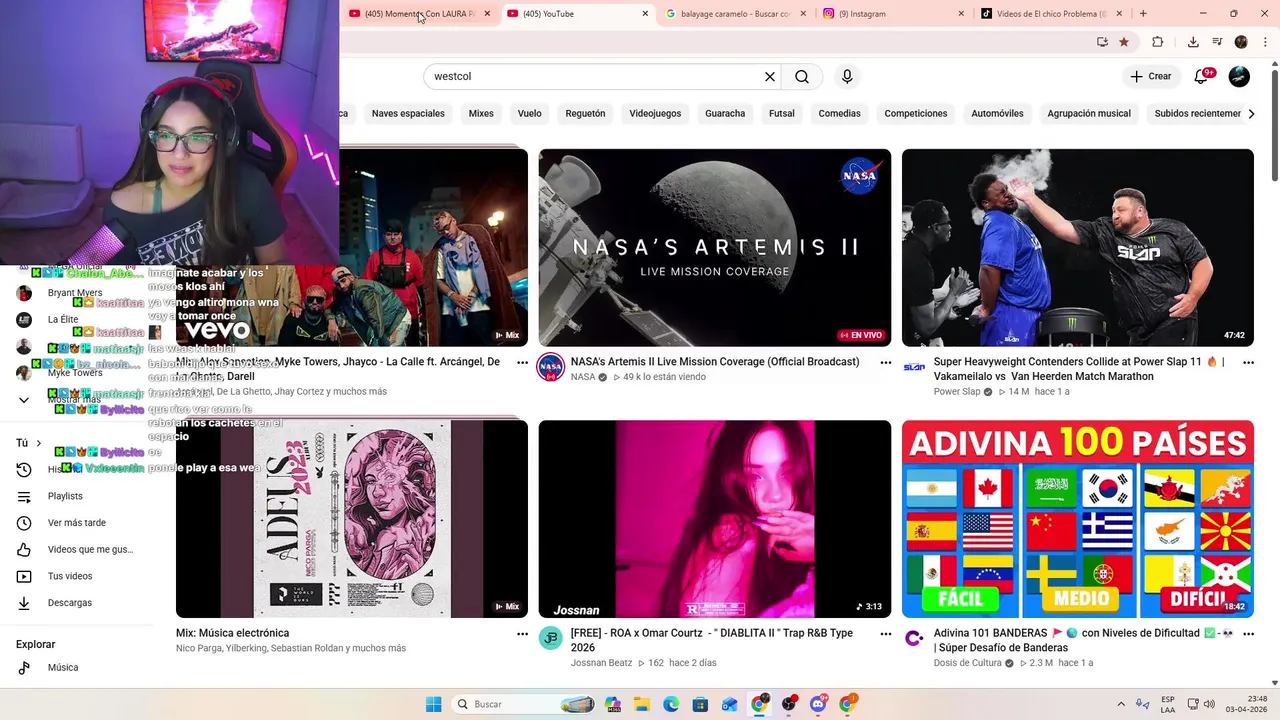
Task: Open the notifications bell
Action: (1202, 76)
